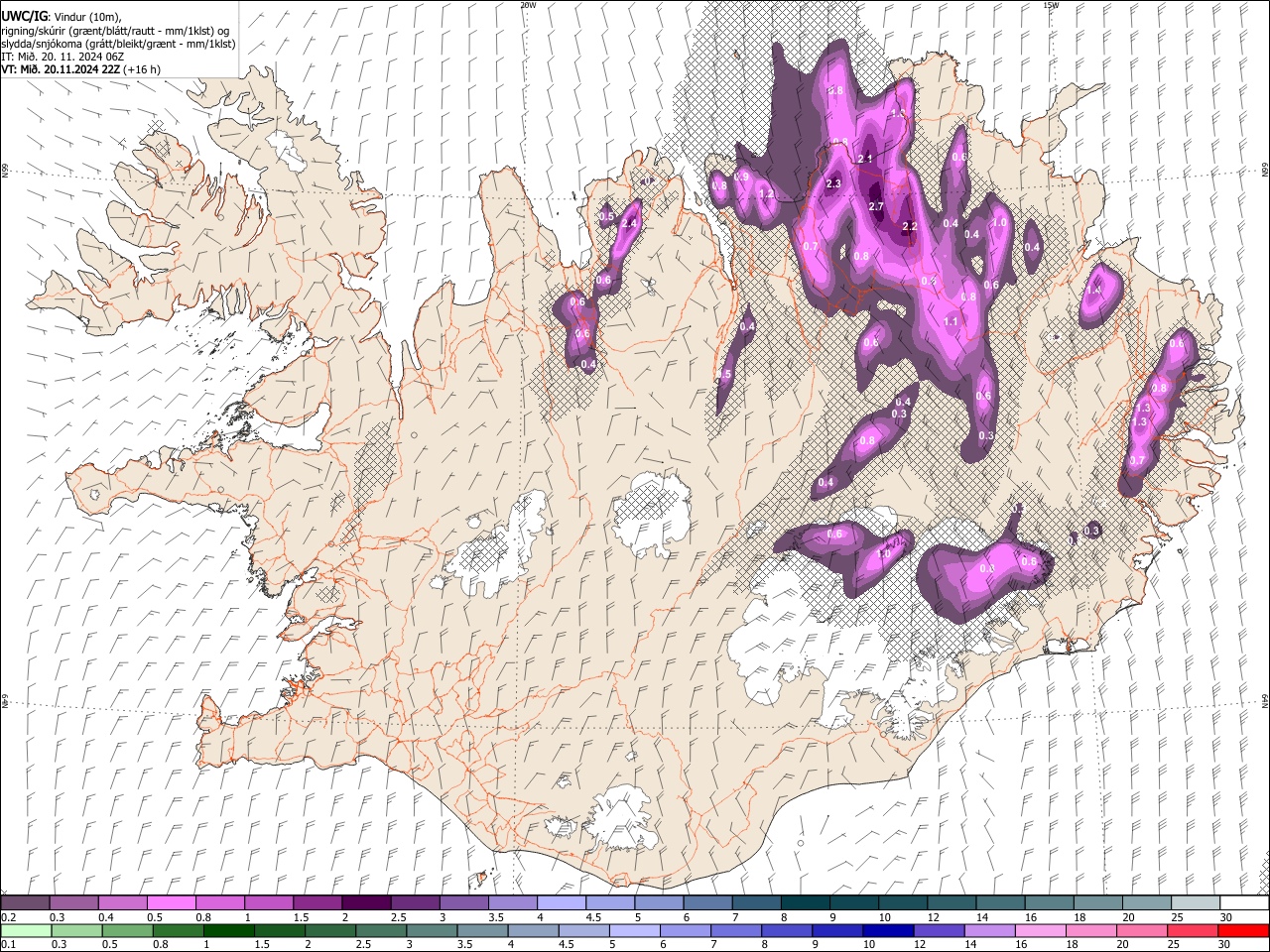Click the 'UWC/IG: Vindur (10m)' title text
Screen dimensions: 1270x952
tap(62, 16)
